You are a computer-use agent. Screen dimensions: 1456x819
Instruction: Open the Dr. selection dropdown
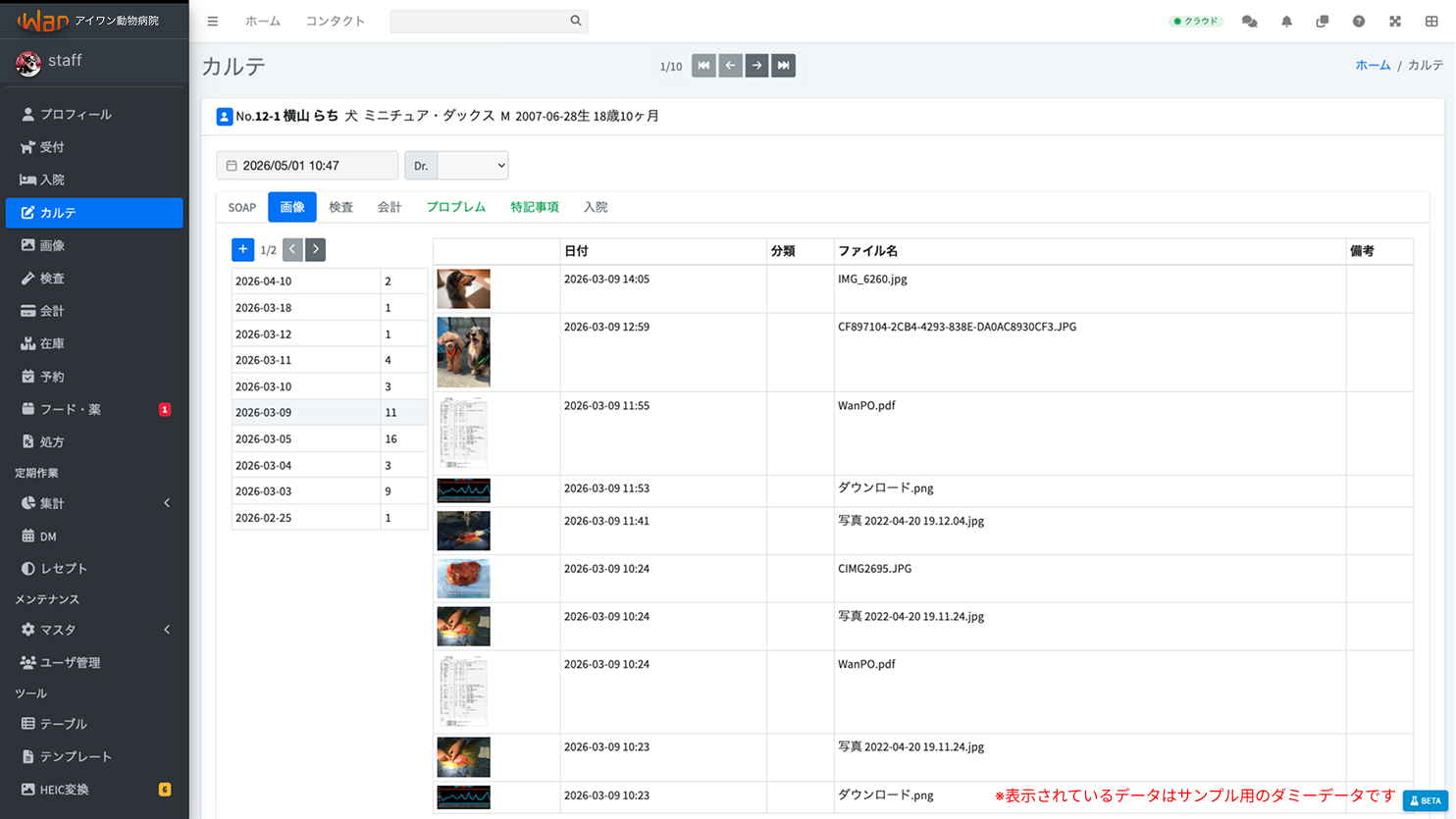click(473, 165)
